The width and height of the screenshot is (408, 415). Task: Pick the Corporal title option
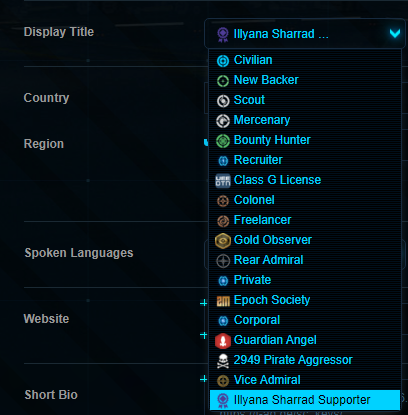tap(305, 320)
